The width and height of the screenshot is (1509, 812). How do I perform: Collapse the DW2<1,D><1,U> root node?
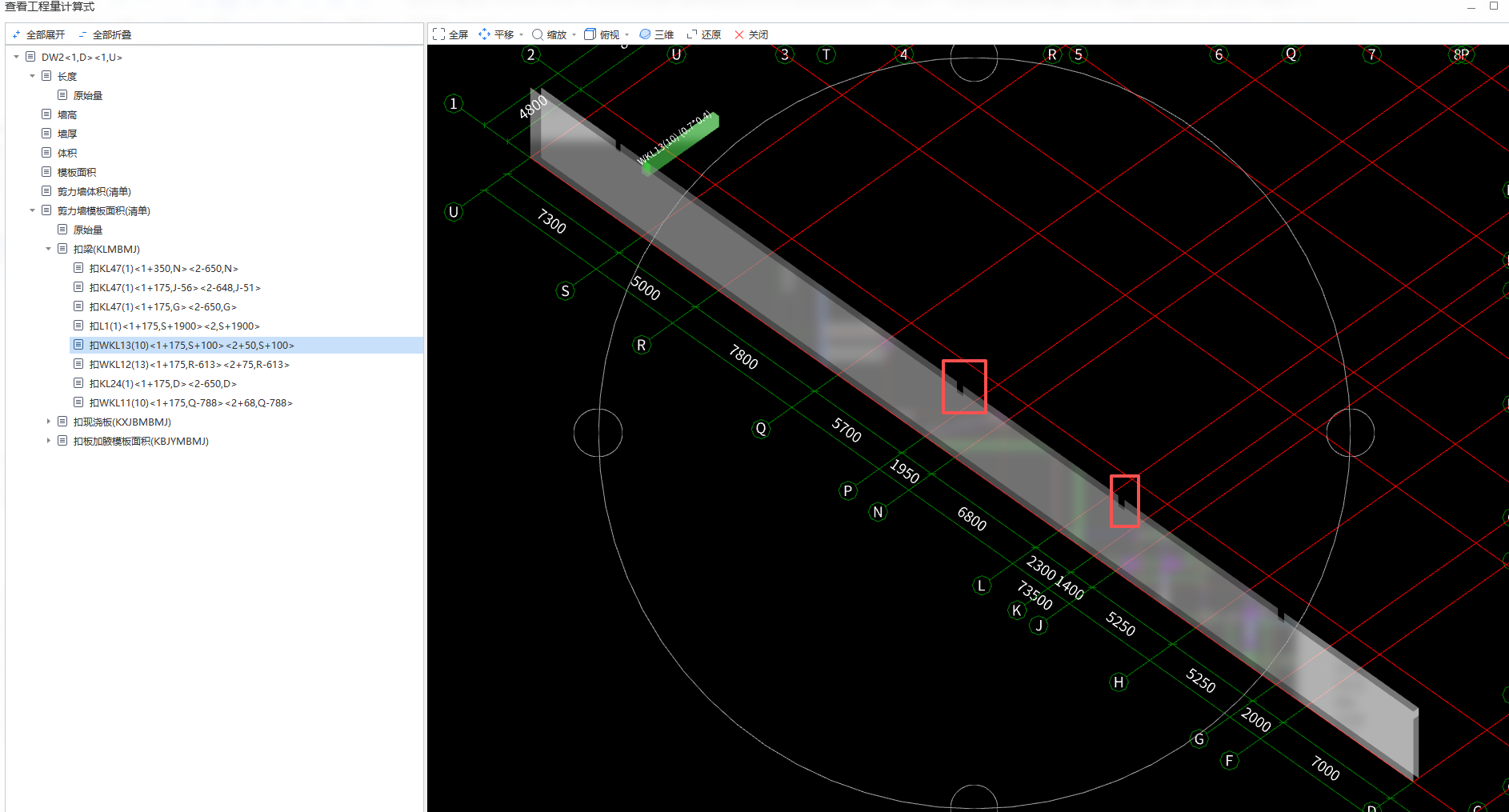click(16, 57)
